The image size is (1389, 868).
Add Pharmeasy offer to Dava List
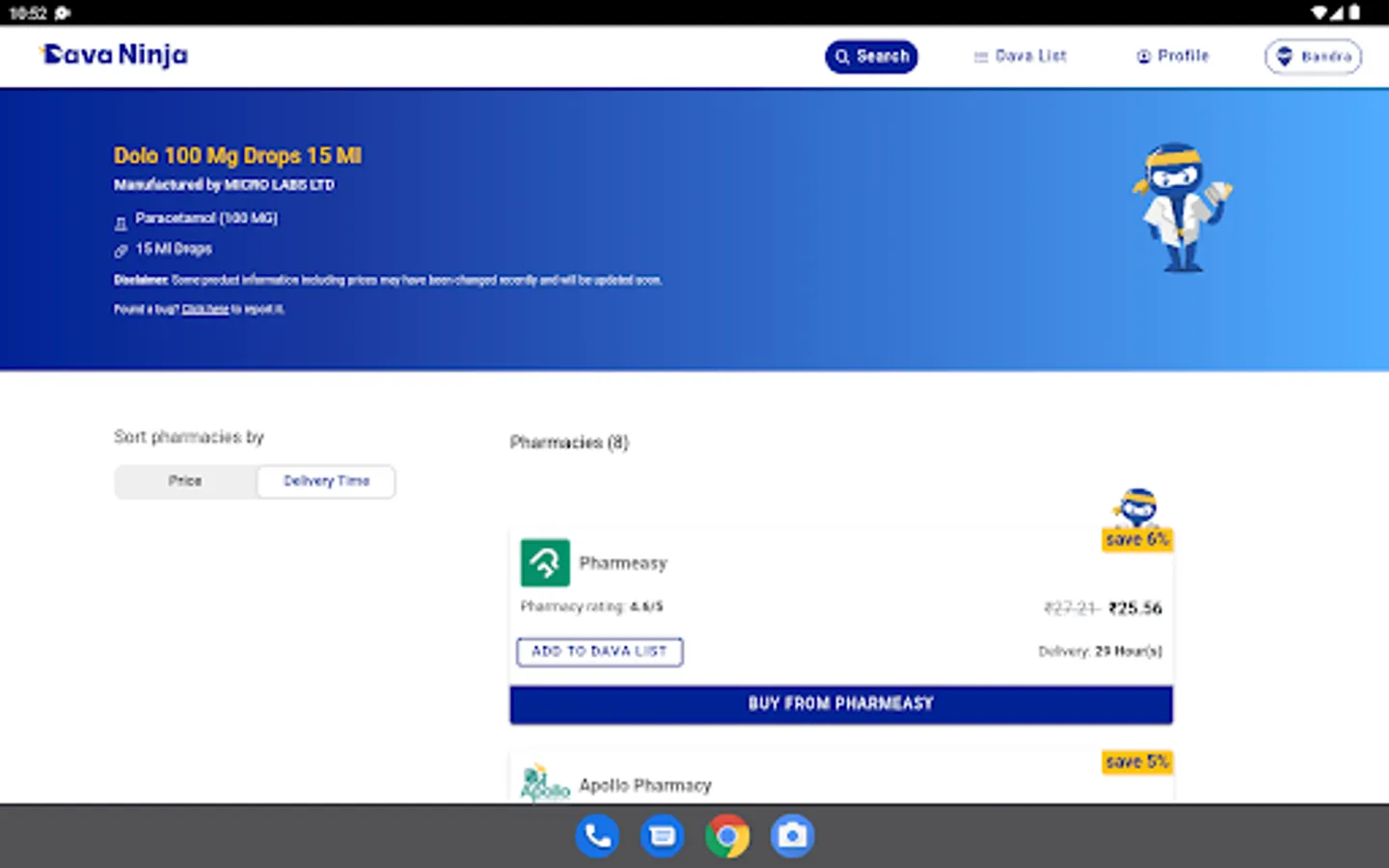coord(600,652)
